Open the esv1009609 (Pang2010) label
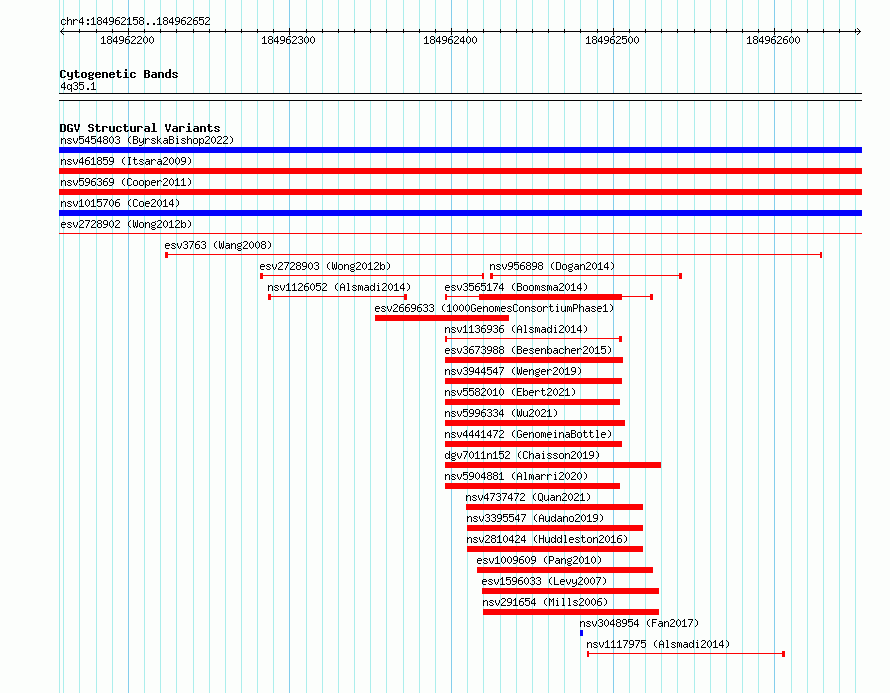The width and height of the screenshot is (890, 693). [x=539, y=560]
